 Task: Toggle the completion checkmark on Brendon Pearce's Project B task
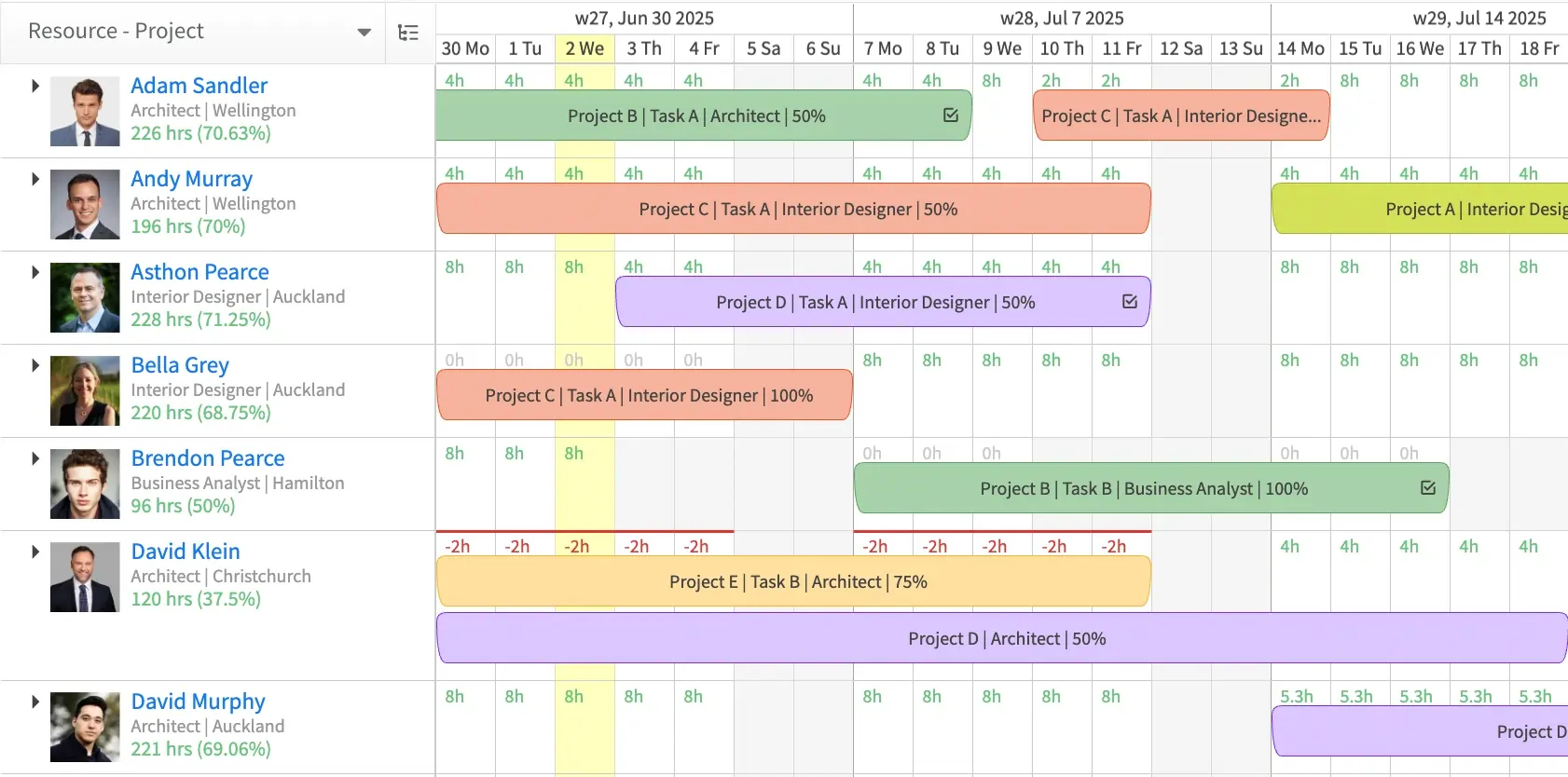1427,486
